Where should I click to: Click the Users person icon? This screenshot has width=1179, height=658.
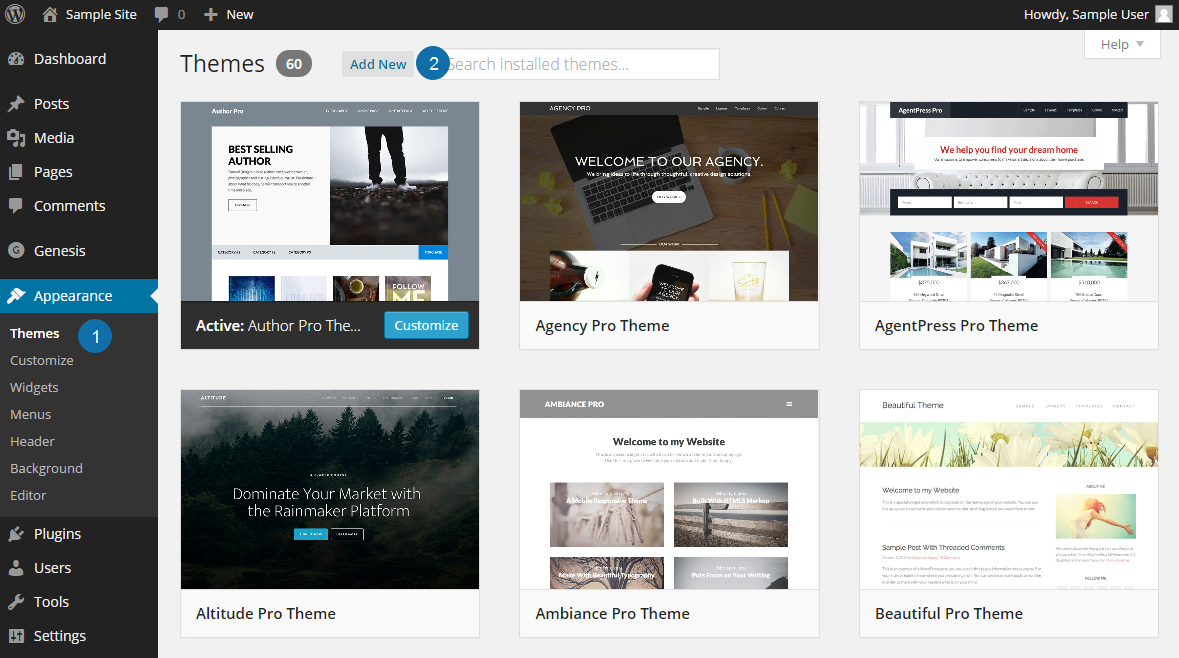pyautogui.click(x=16, y=568)
